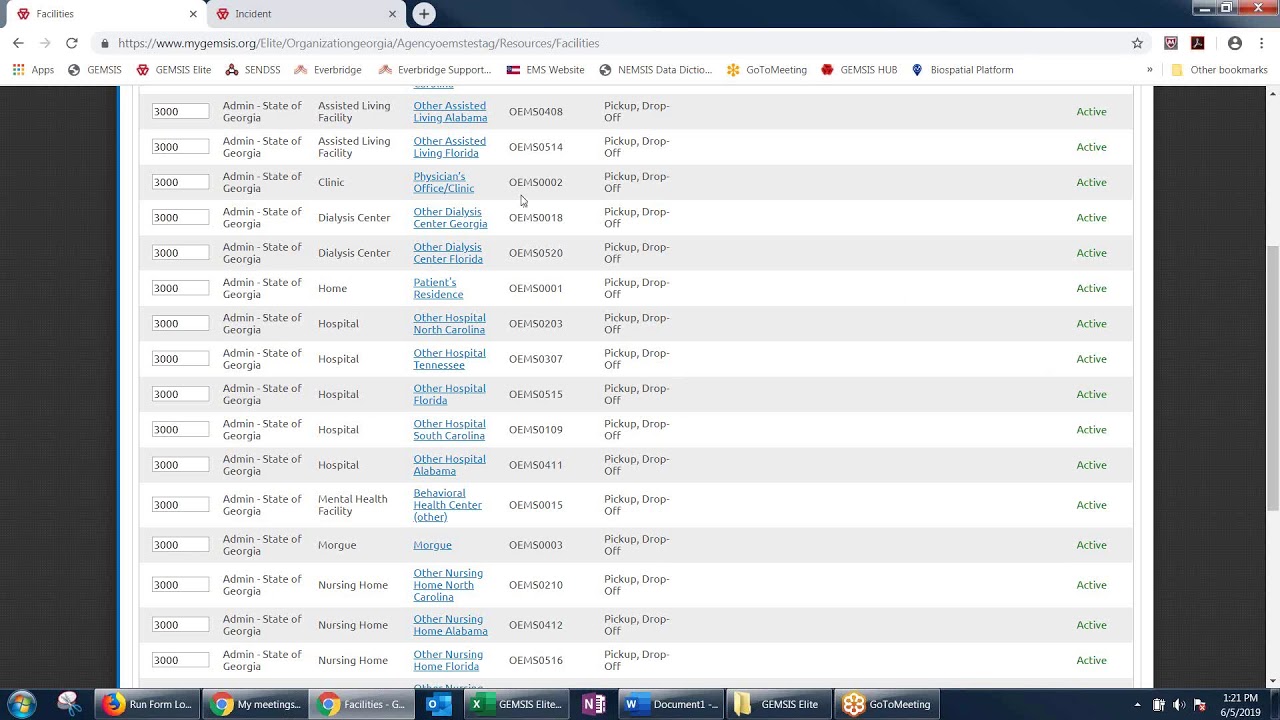Click OEMS0002 code cell
Viewport: 1280px width, 720px height.
tap(535, 182)
